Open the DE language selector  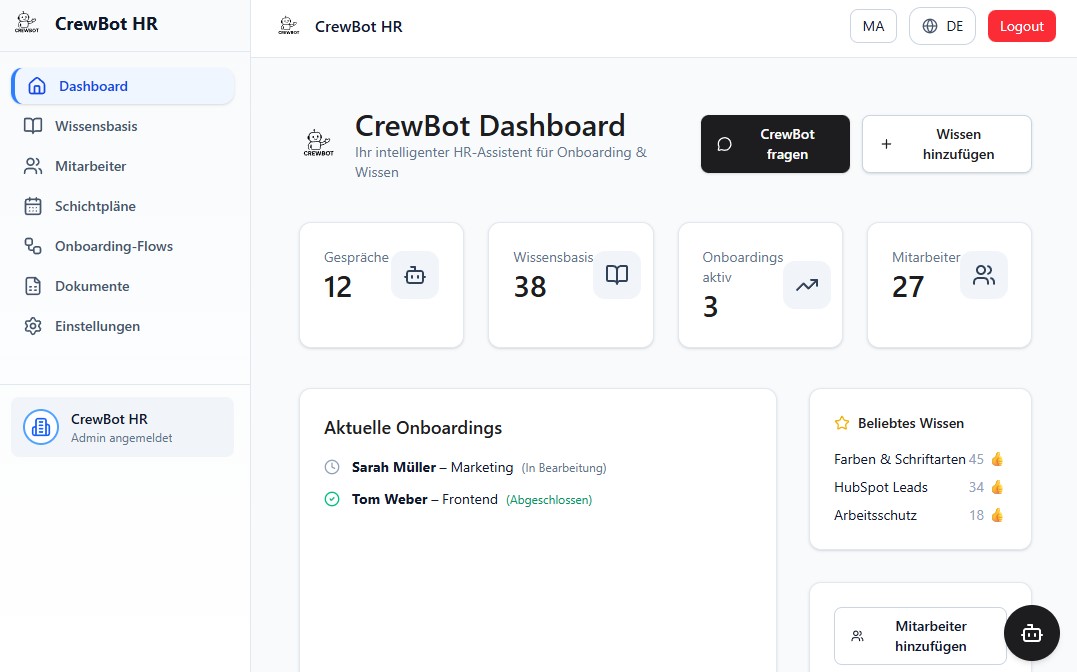click(x=941, y=26)
